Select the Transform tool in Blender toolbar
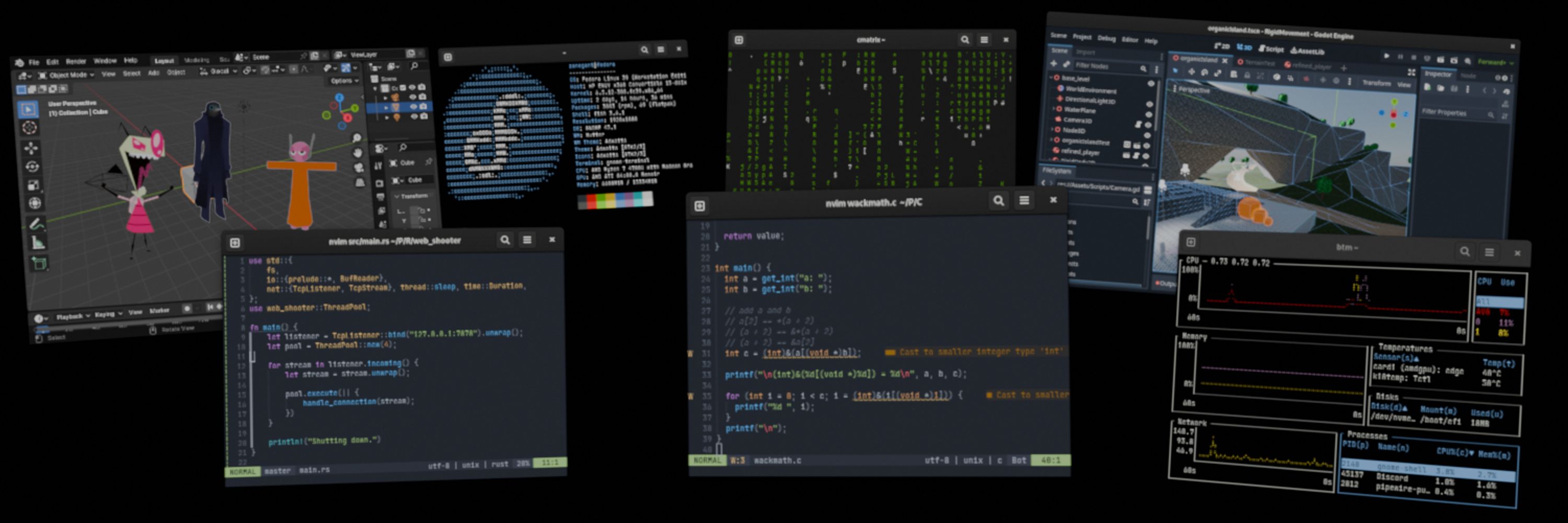The height and width of the screenshot is (523, 1568). (34, 203)
